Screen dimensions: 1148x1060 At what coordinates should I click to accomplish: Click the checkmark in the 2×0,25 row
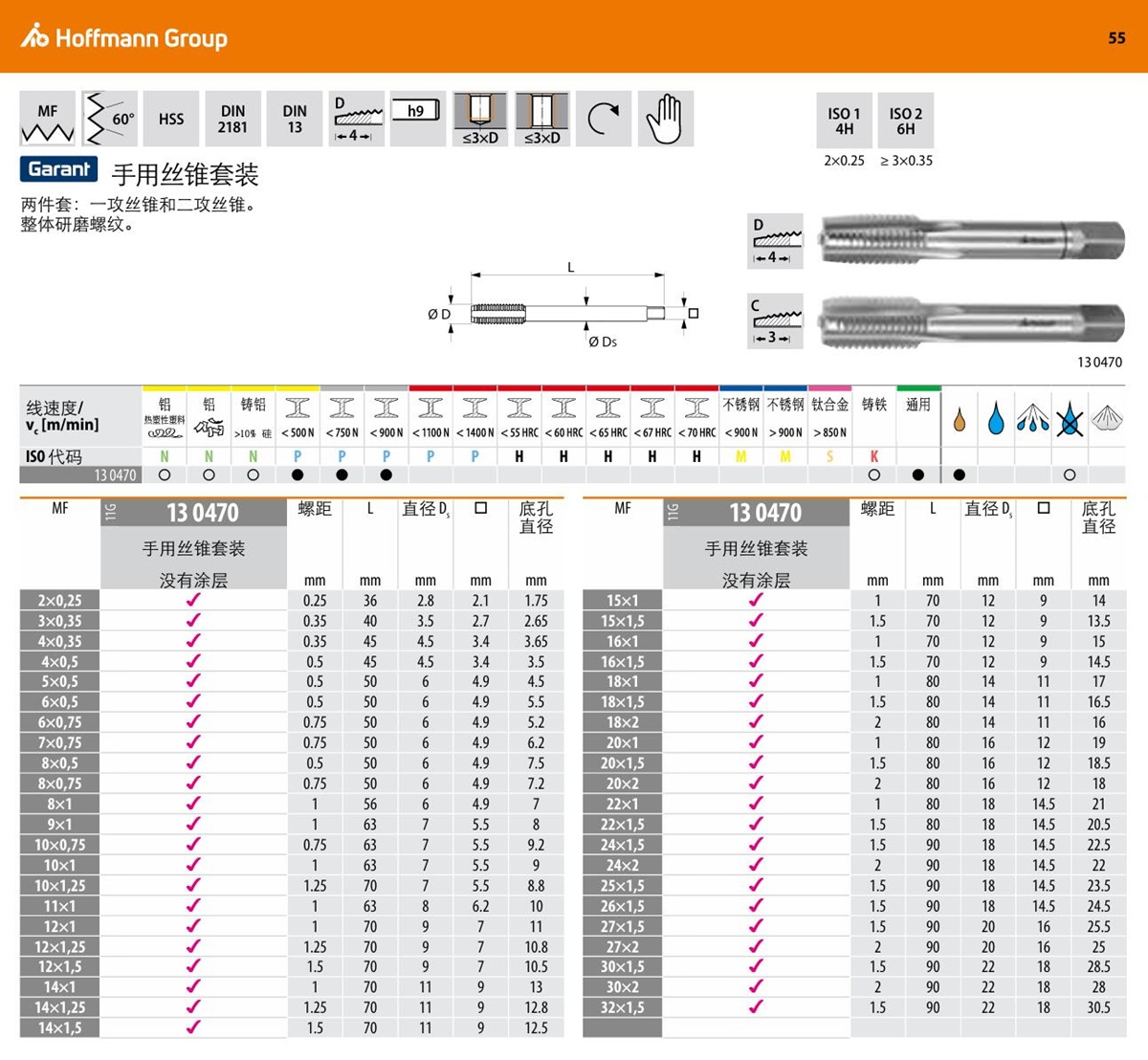[x=193, y=600]
